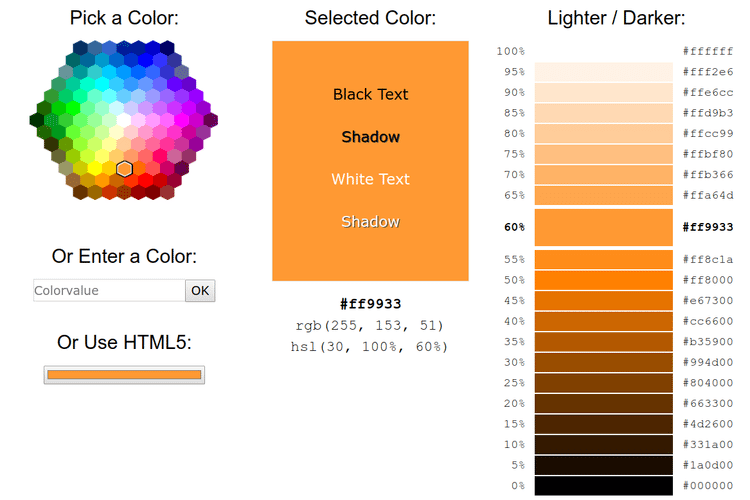Image resolution: width=750 pixels, height=500 pixels.
Task: Choose the #e67300 45% swatch
Action: (x=604, y=300)
